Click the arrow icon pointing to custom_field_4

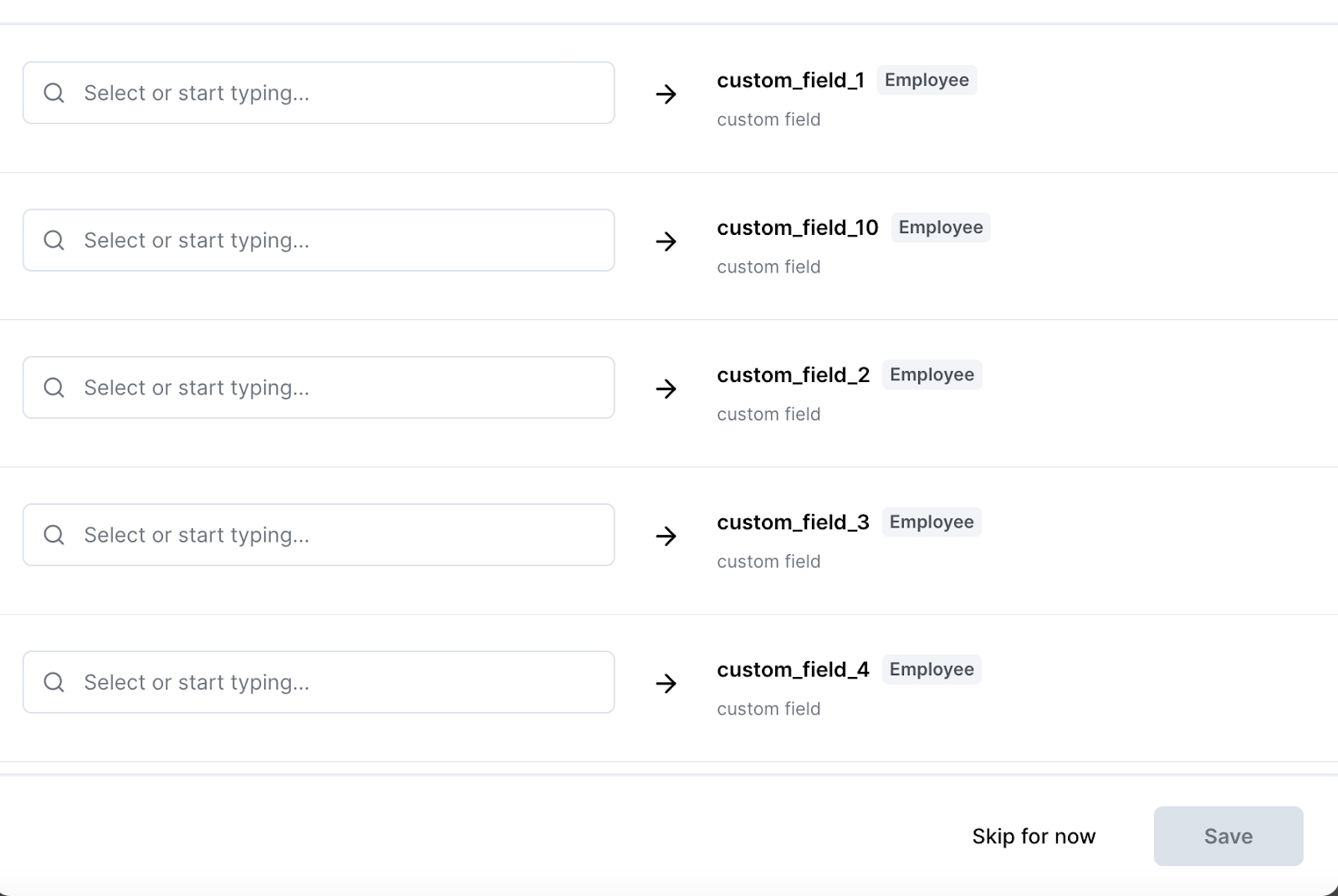click(666, 684)
